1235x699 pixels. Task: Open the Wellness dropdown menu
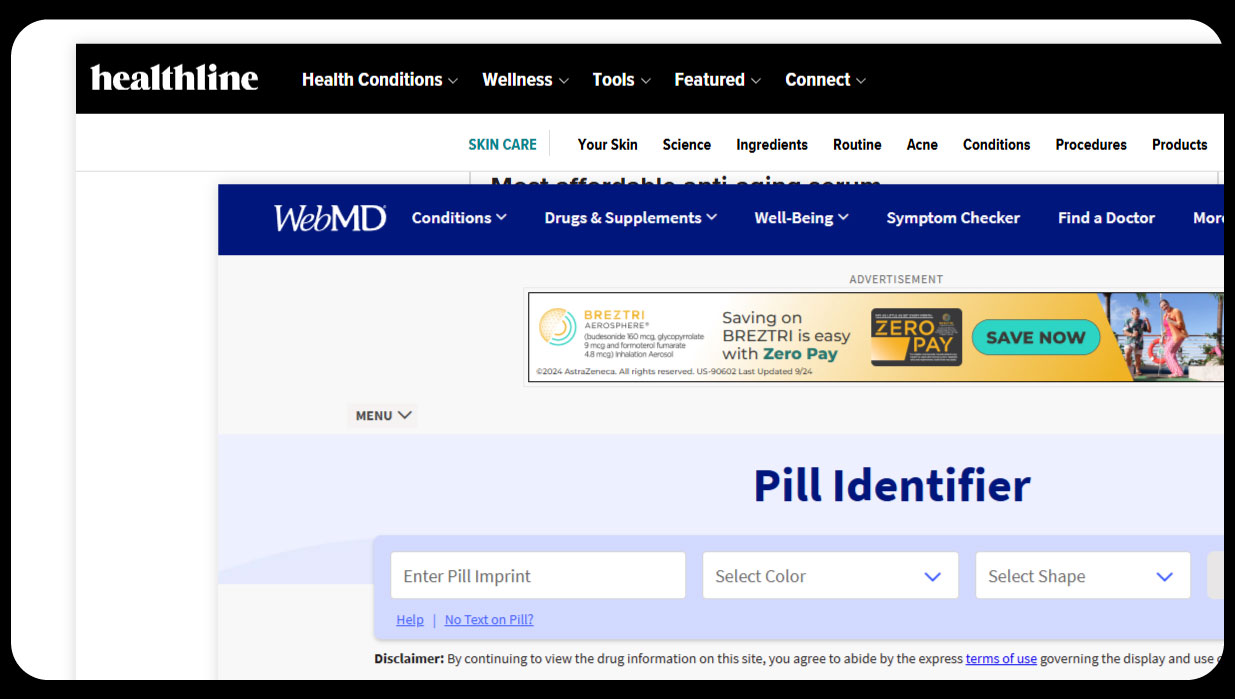525,80
